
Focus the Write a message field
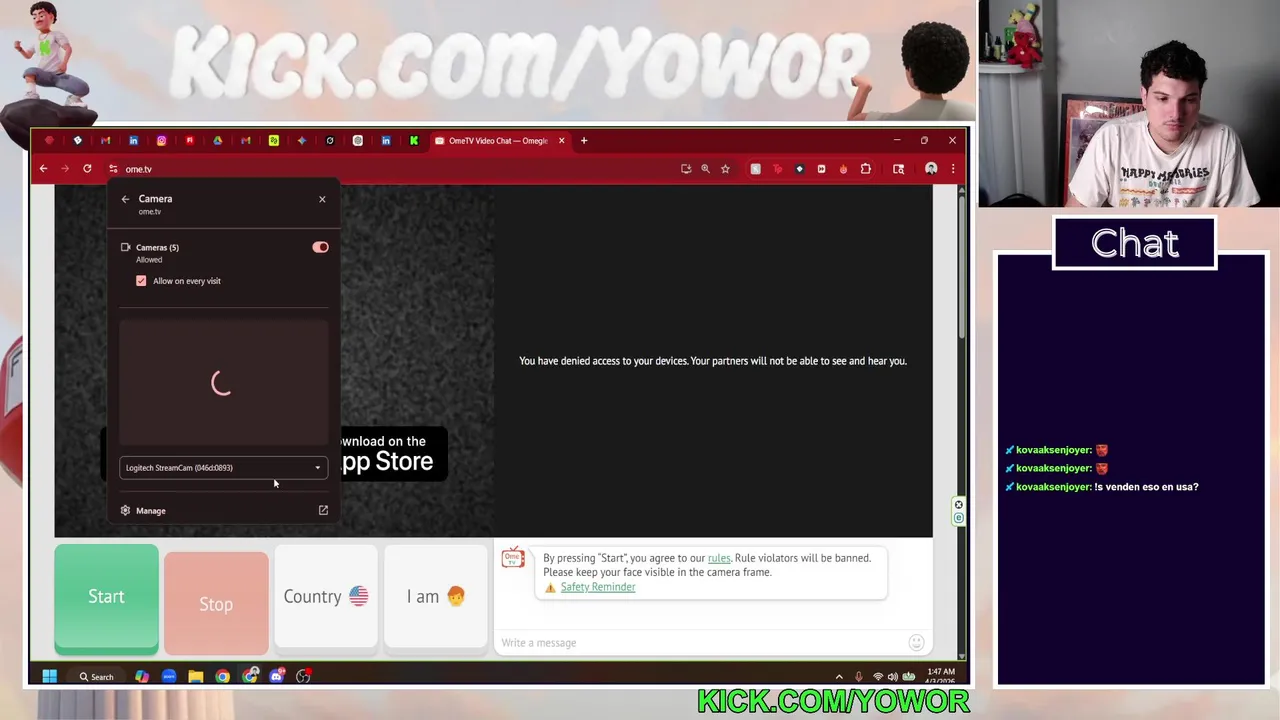point(700,642)
